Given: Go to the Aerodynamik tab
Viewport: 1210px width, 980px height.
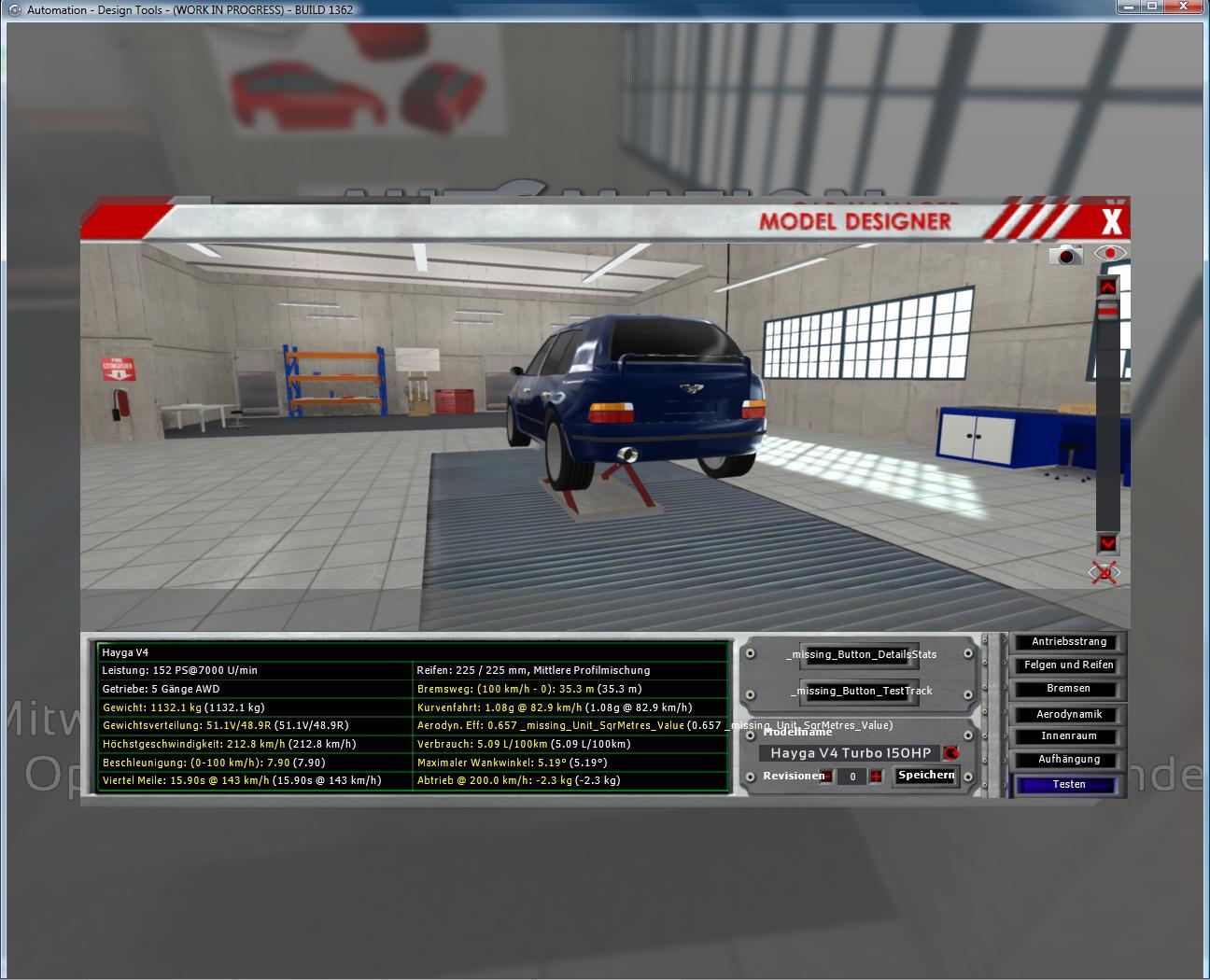Looking at the screenshot, I should pyautogui.click(x=1069, y=715).
